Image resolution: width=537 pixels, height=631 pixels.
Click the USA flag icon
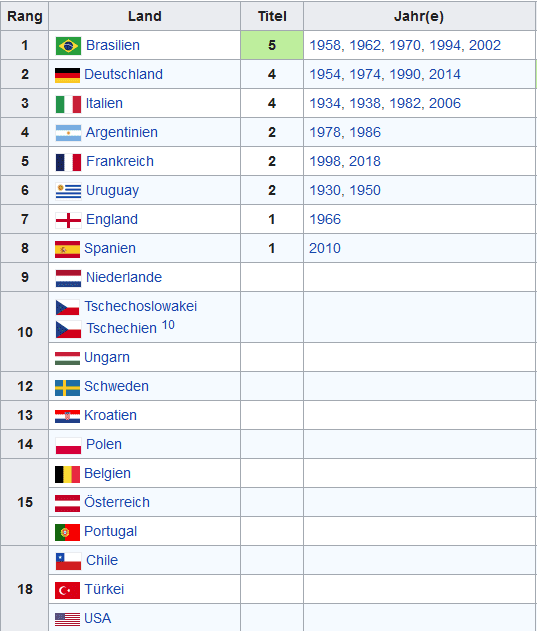[67, 619]
